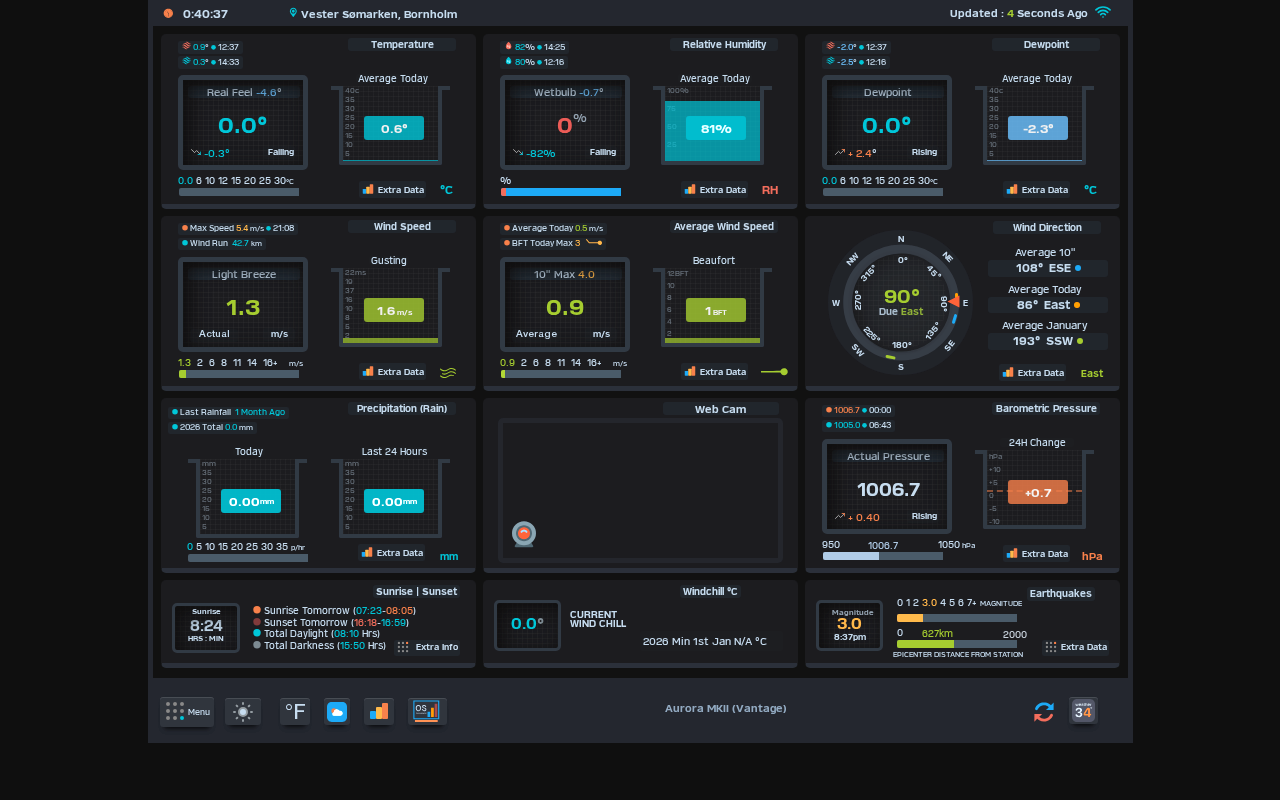Image resolution: width=1280 pixels, height=800 pixels.
Task: Click the Relative Humidity panel title
Action: pyautogui.click(x=724, y=45)
